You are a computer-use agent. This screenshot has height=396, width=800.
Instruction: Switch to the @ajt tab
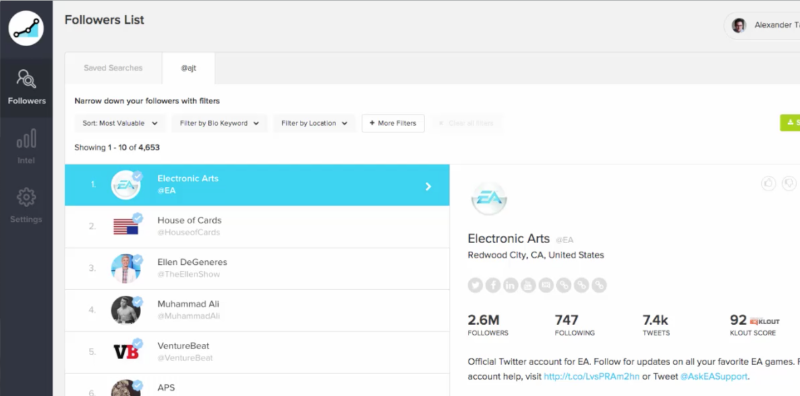click(x=188, y=68)
